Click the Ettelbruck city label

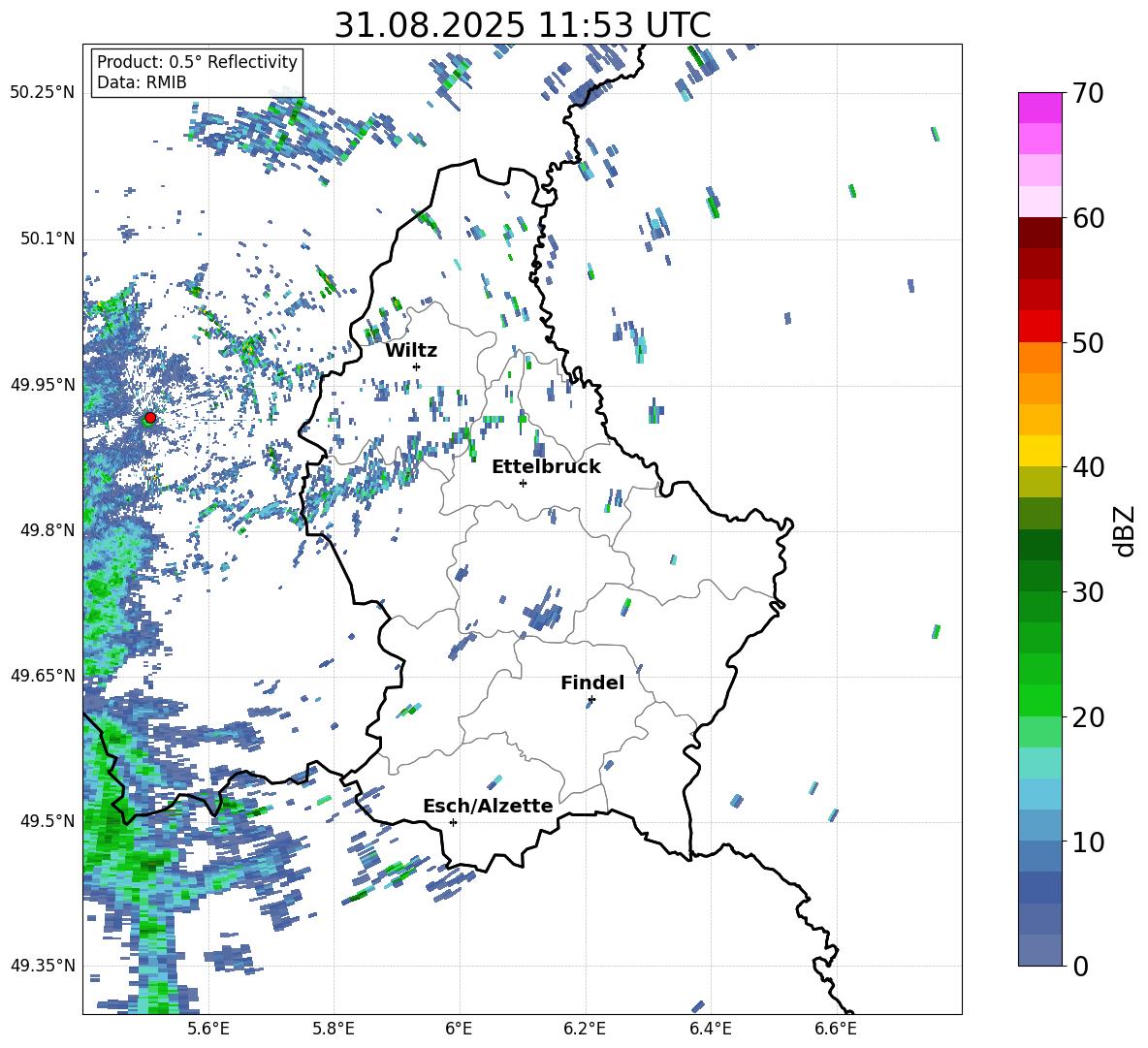click(546, 467)
